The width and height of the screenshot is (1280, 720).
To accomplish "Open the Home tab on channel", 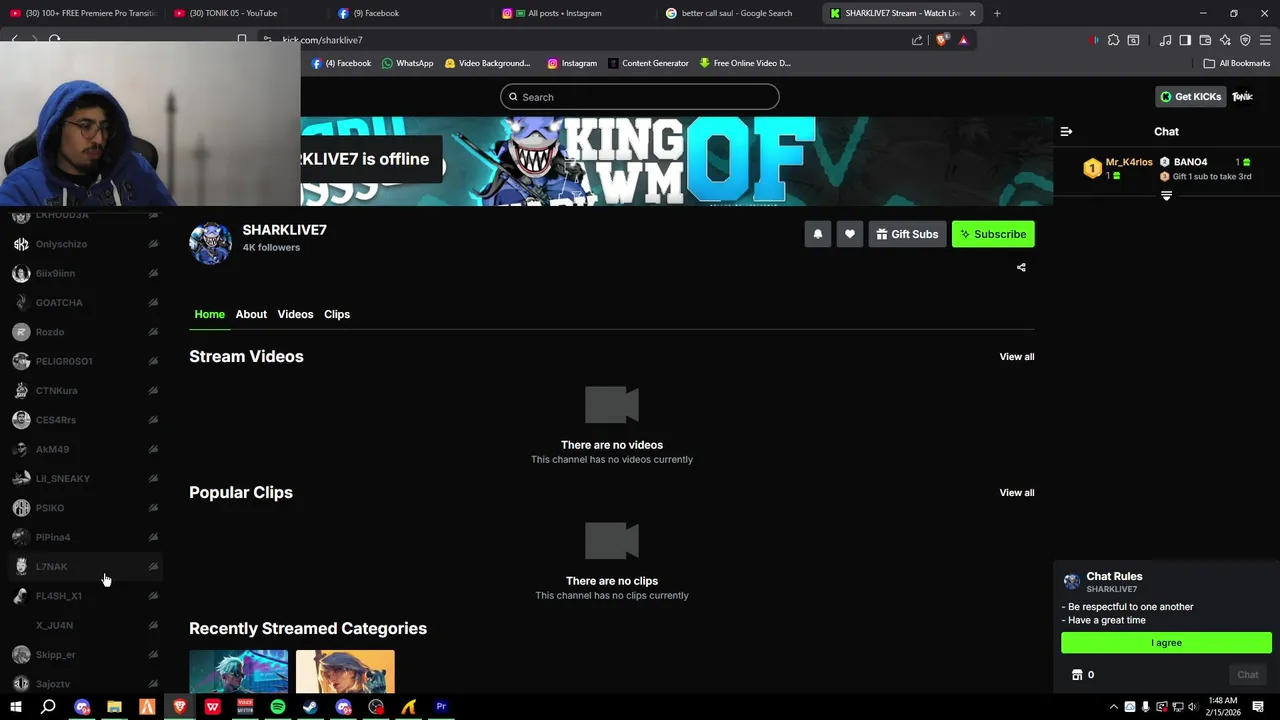I will (209, 314).
